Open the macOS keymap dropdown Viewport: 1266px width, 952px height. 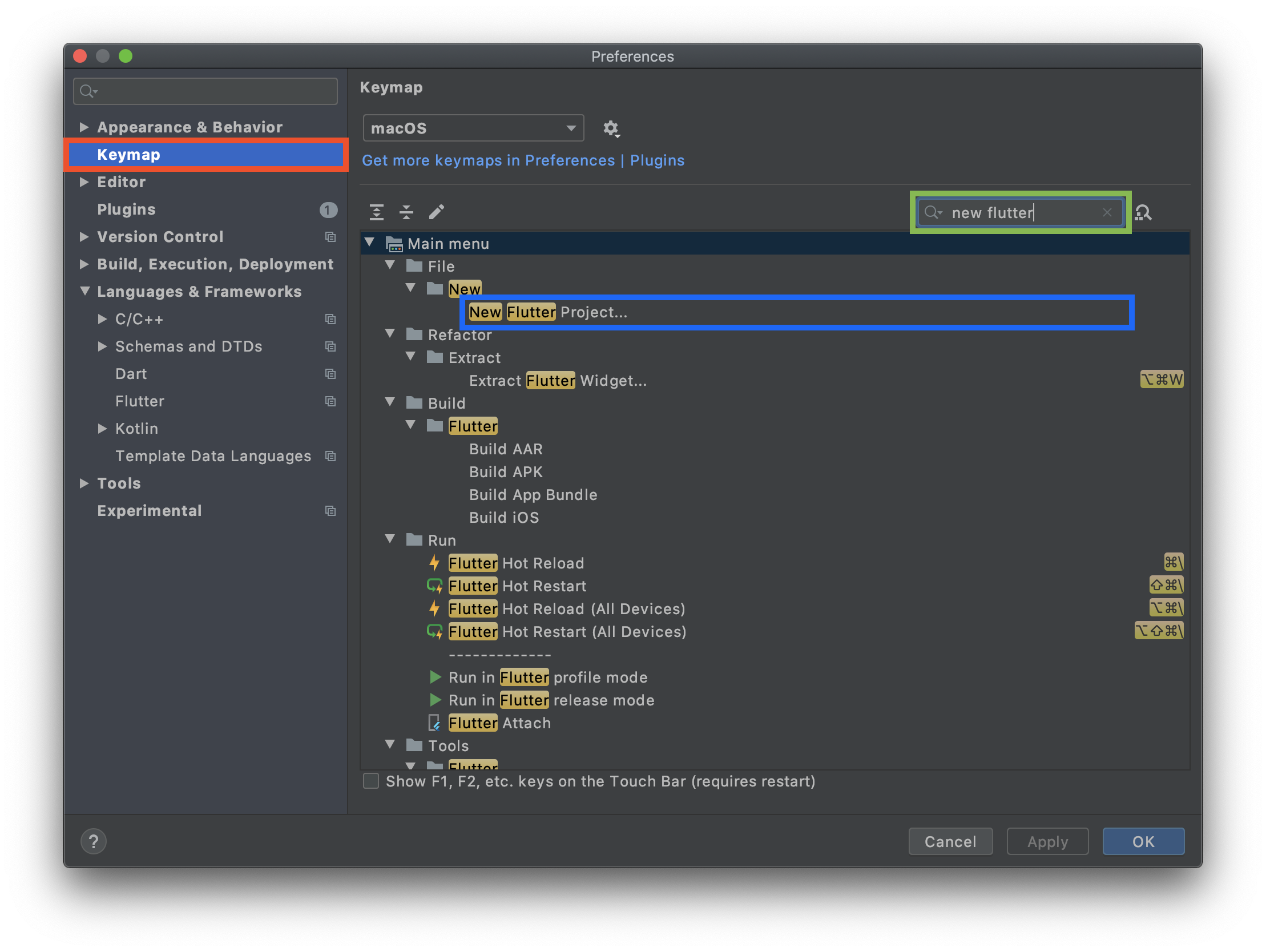coord(473,128)
